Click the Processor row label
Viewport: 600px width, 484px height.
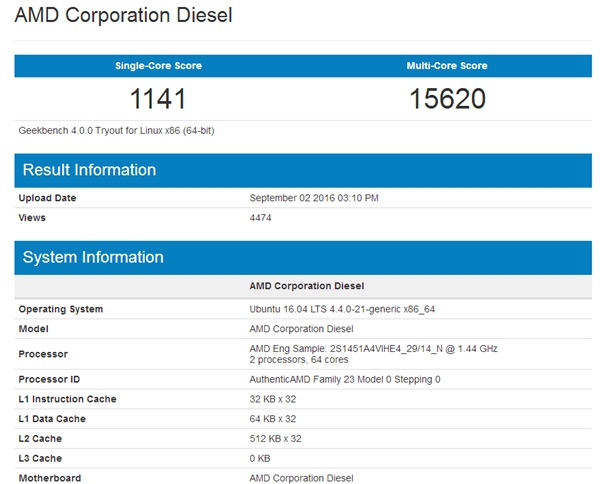click(x=43, y=354)
